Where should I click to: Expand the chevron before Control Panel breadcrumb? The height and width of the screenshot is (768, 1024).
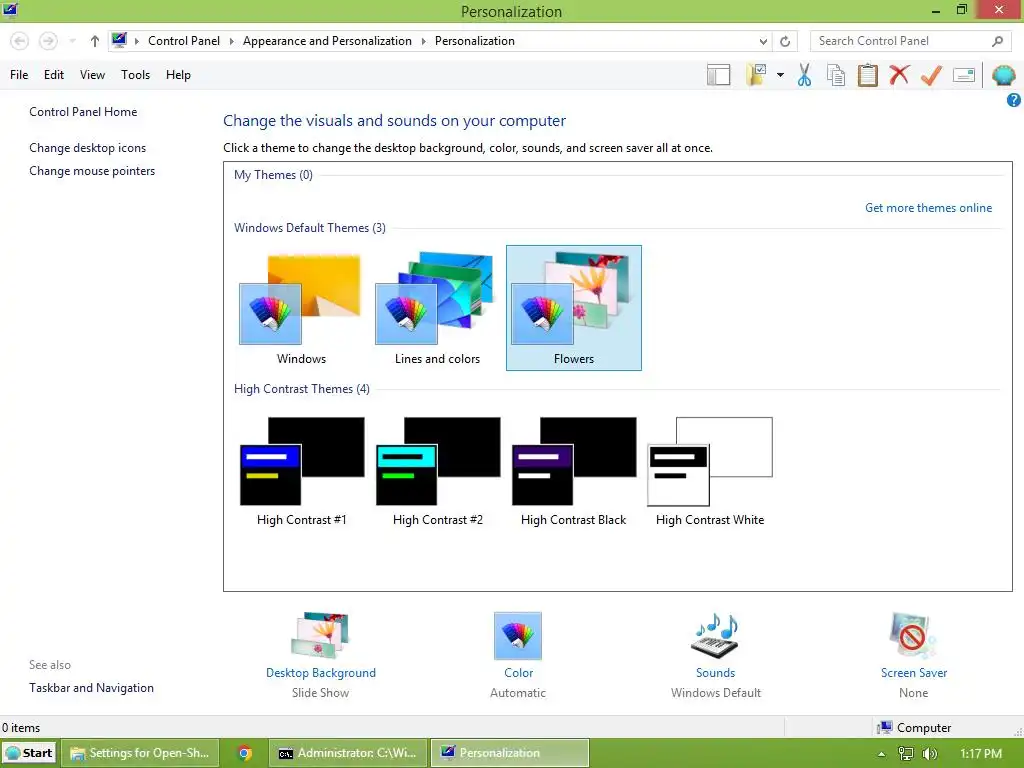coord(136,41)
